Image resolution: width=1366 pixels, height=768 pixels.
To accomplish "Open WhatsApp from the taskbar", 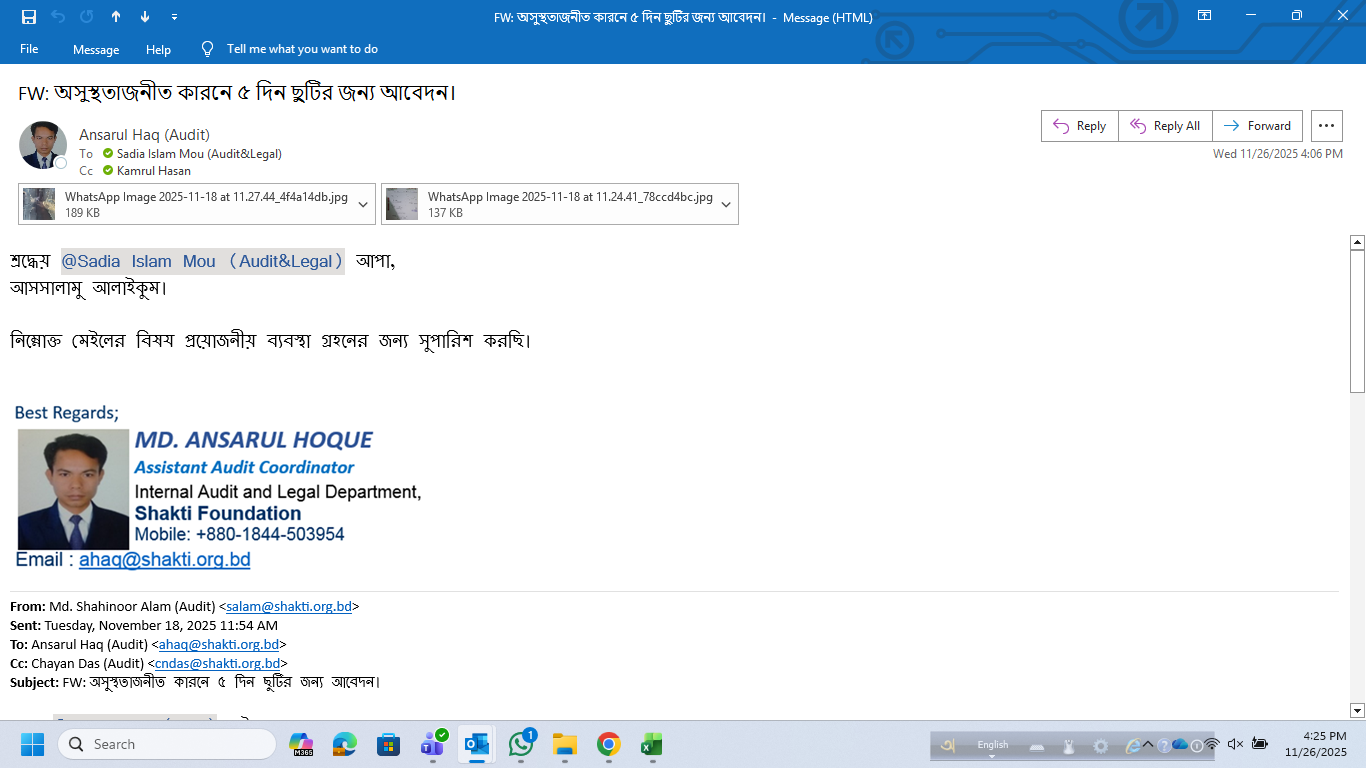I will click(521, 745).
